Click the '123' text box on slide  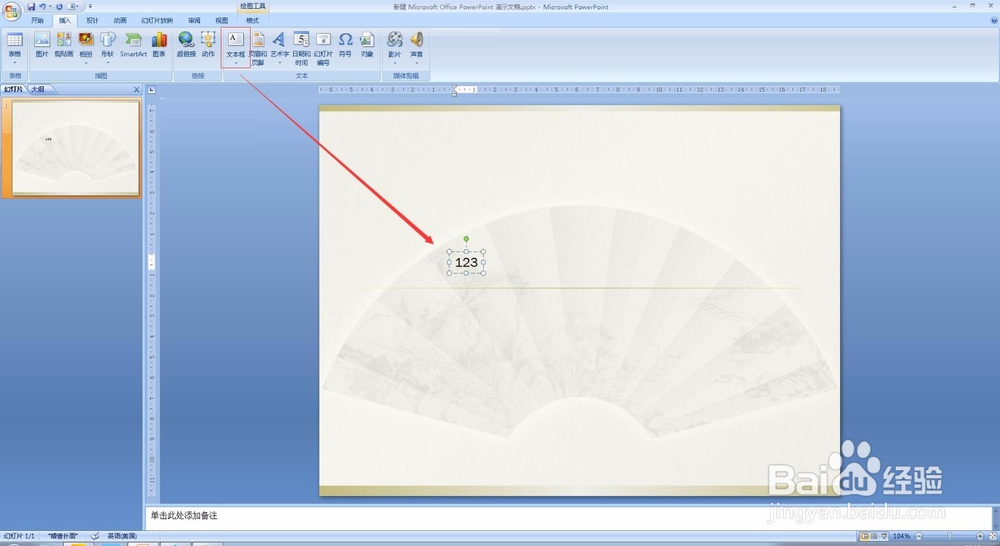click(466, 262)
